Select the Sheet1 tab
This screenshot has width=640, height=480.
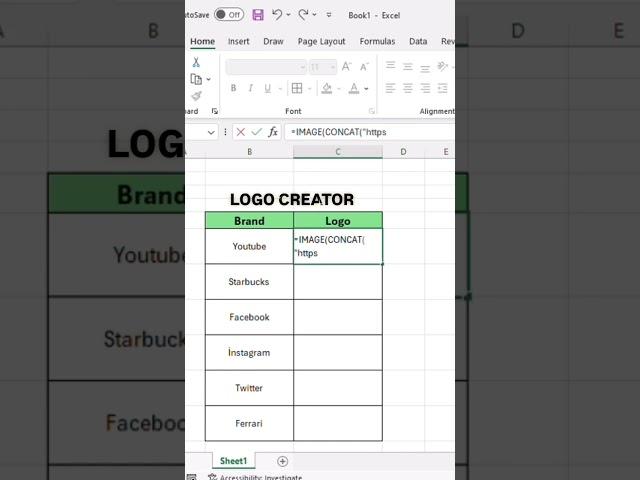pos(233,461)
